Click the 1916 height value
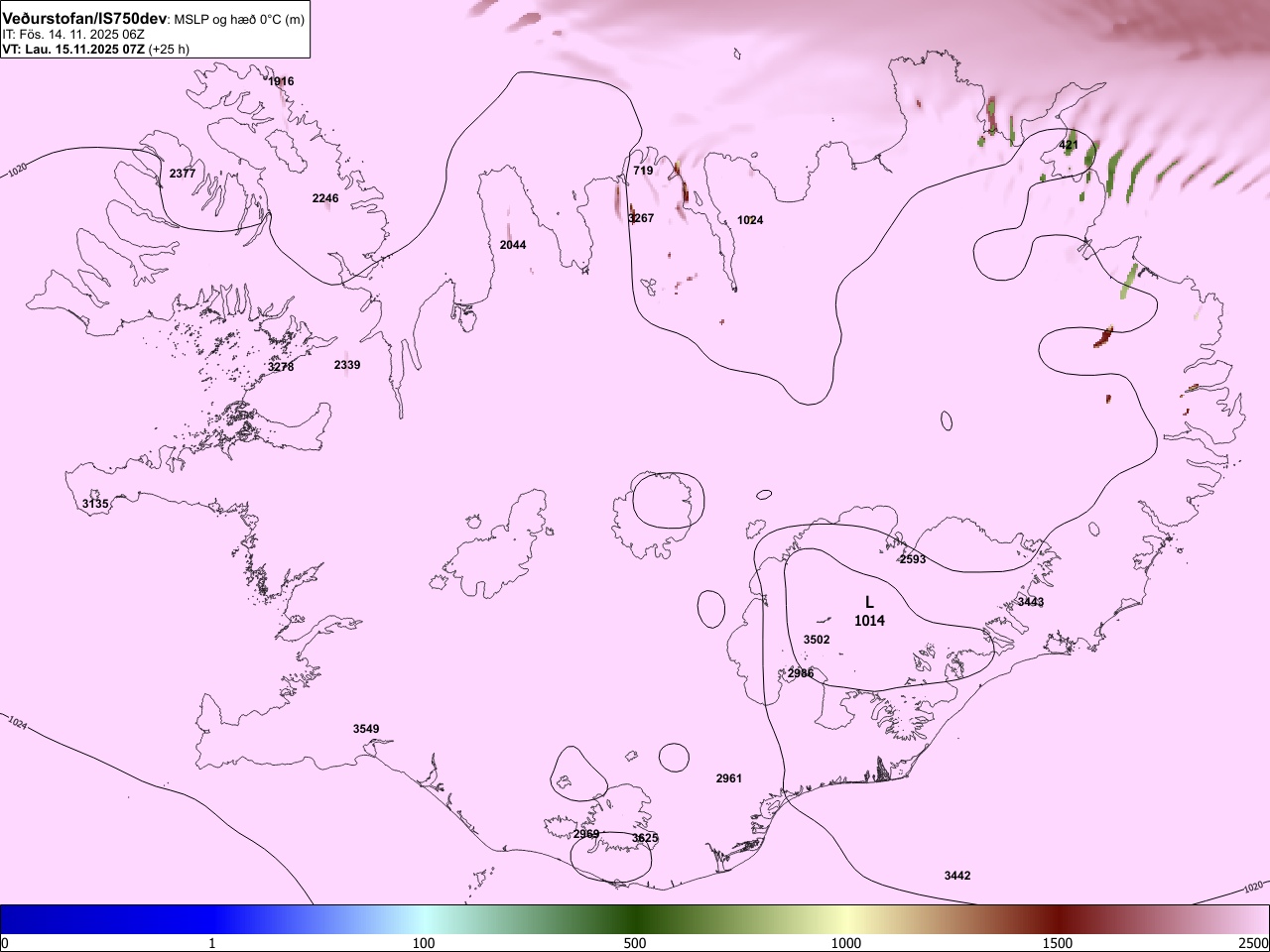The width and height of the screenshot is (1270, 952). 281,81
